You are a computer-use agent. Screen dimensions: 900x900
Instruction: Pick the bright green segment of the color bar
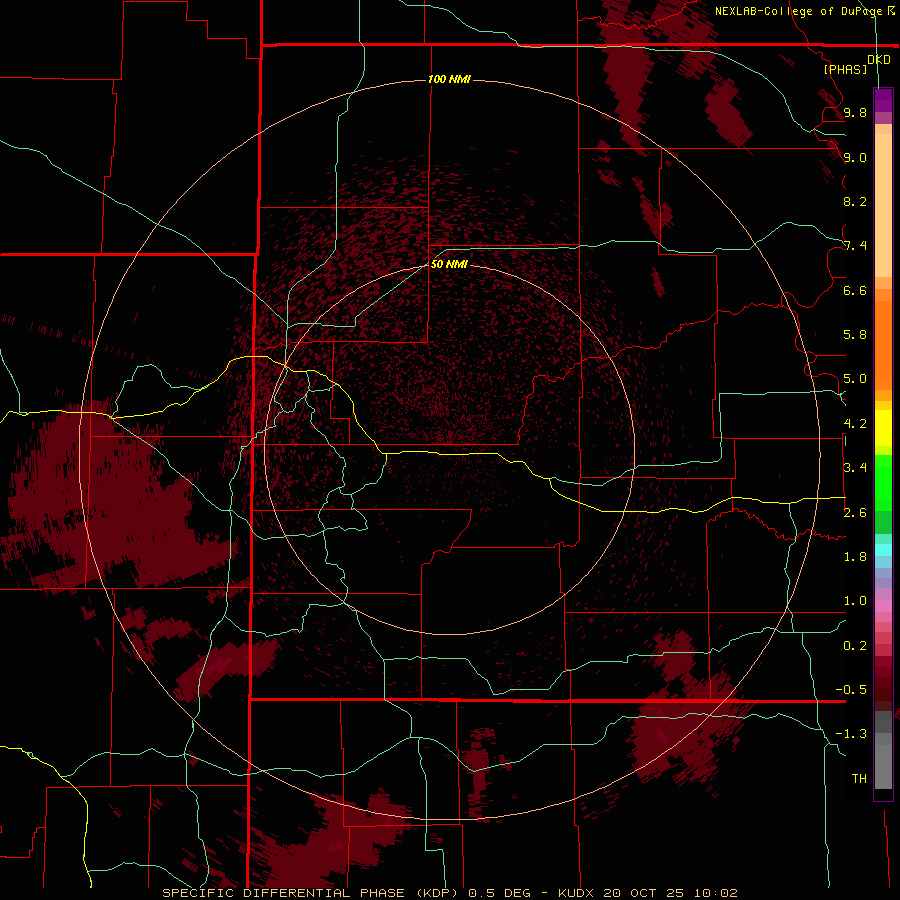[883, 482]
